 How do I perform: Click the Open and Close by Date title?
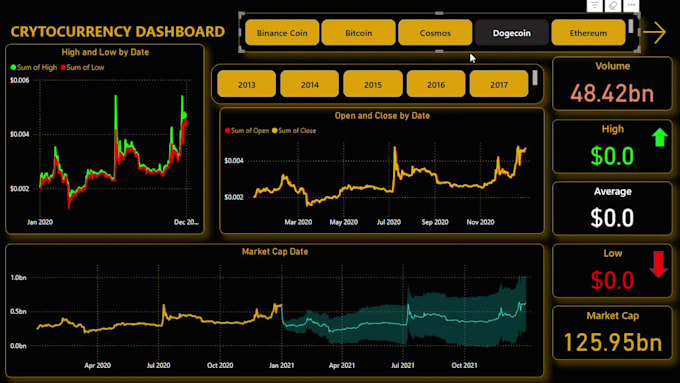[x=382, y=115]
